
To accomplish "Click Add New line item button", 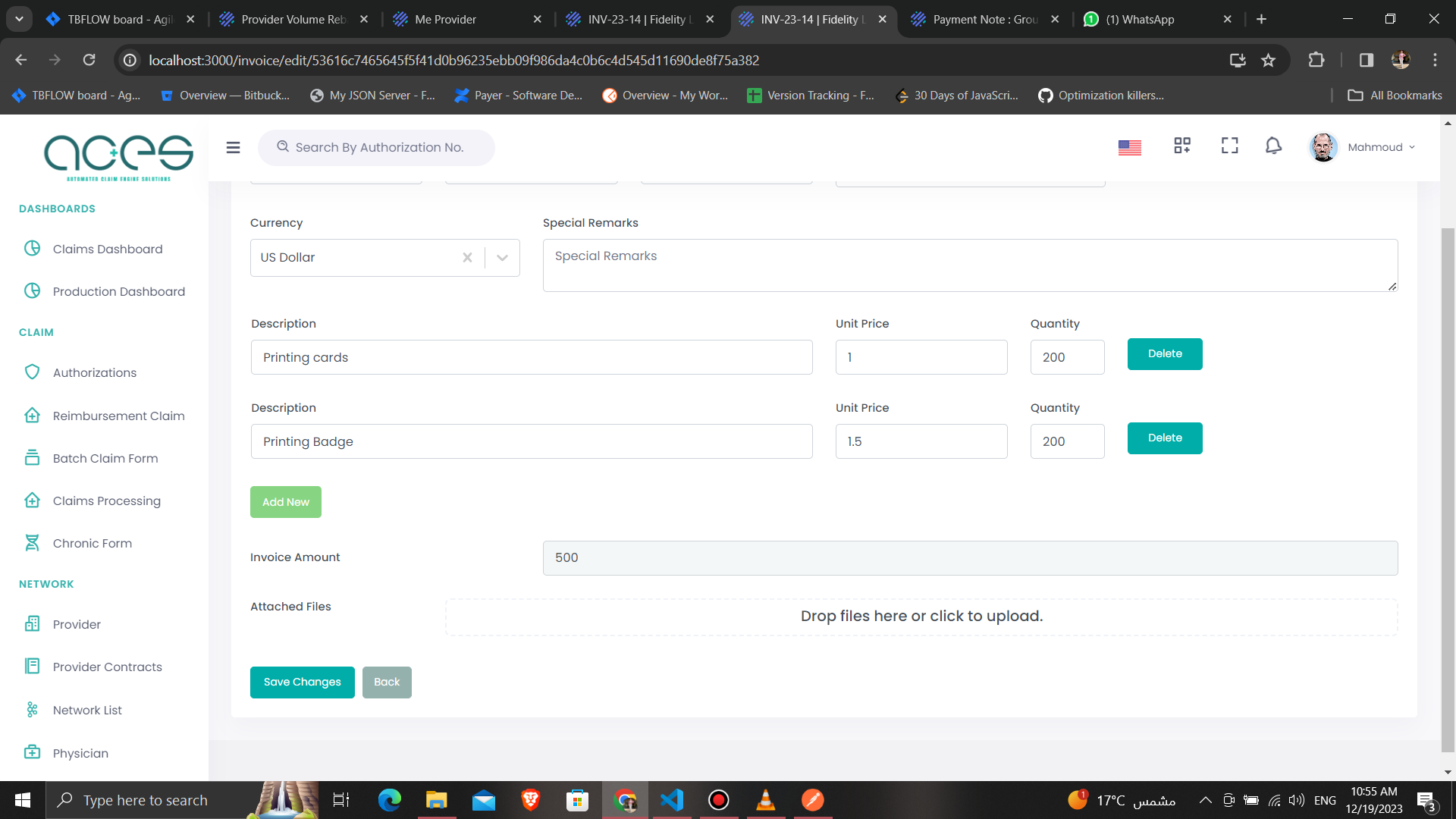I will pyautogui.click(x=285, y=502).
